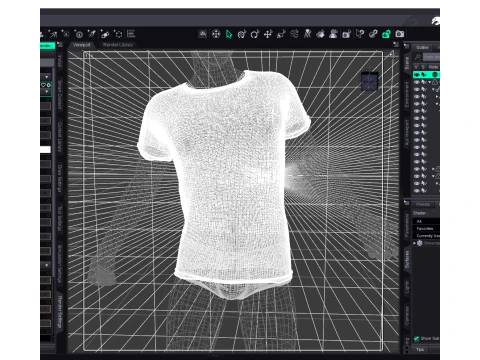
Task: Create new null dotted-circle icon
Action: [x=118, y=34]
